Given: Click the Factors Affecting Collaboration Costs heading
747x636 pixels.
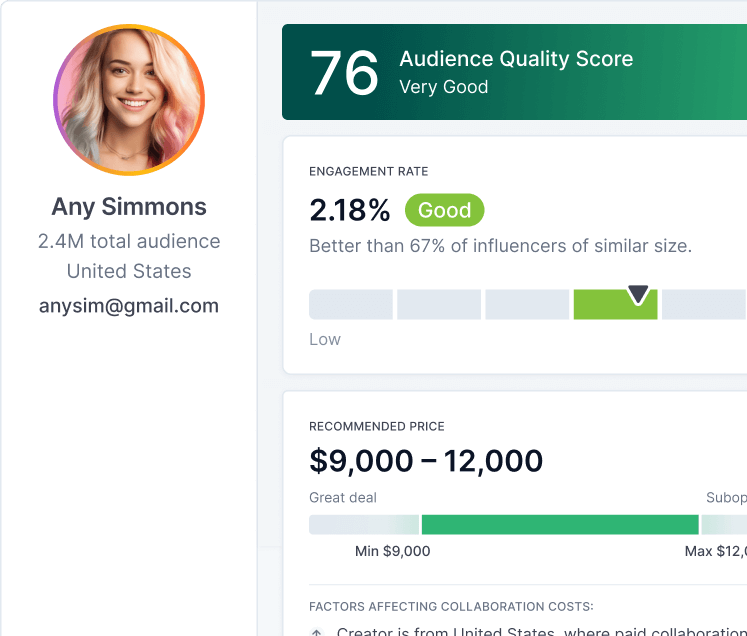Looking at the screenshot, I should tap(451, 606).
